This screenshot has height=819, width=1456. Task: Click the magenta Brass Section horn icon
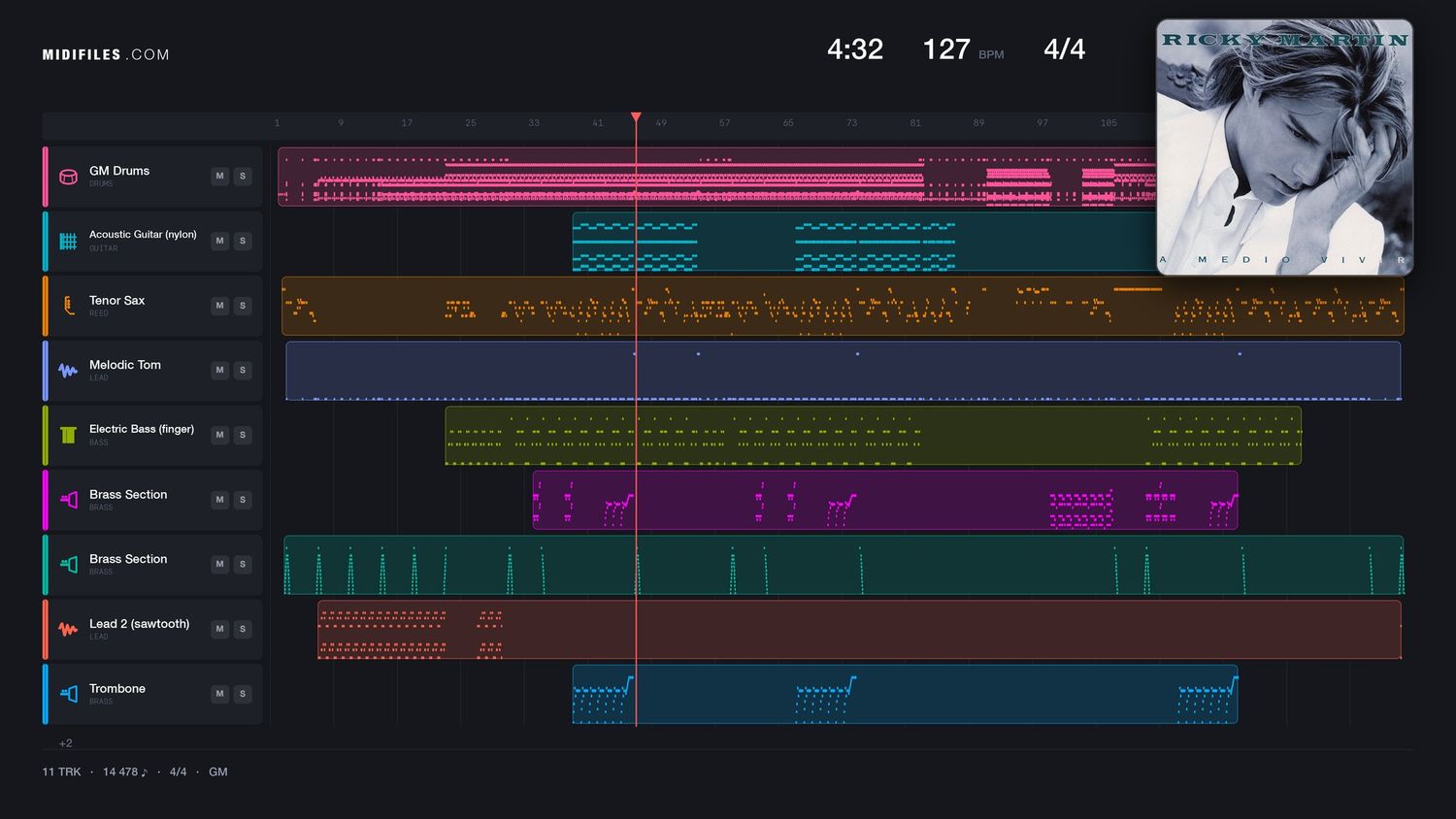click(x=68, y=500)
